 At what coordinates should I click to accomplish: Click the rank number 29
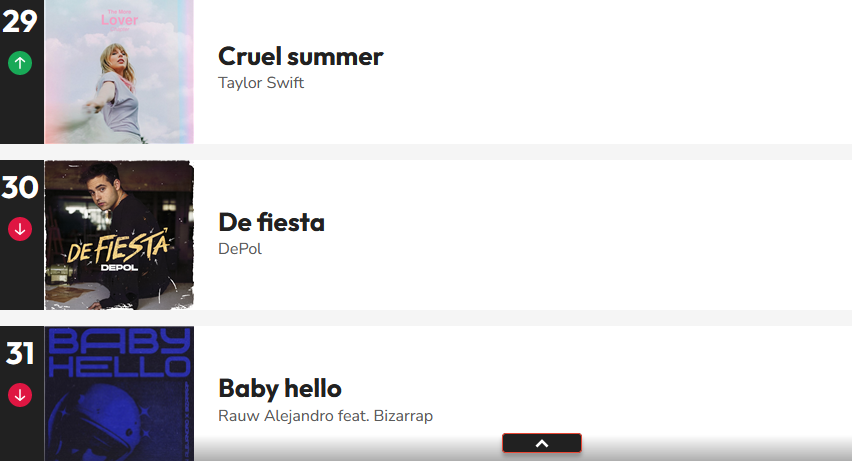20,22
